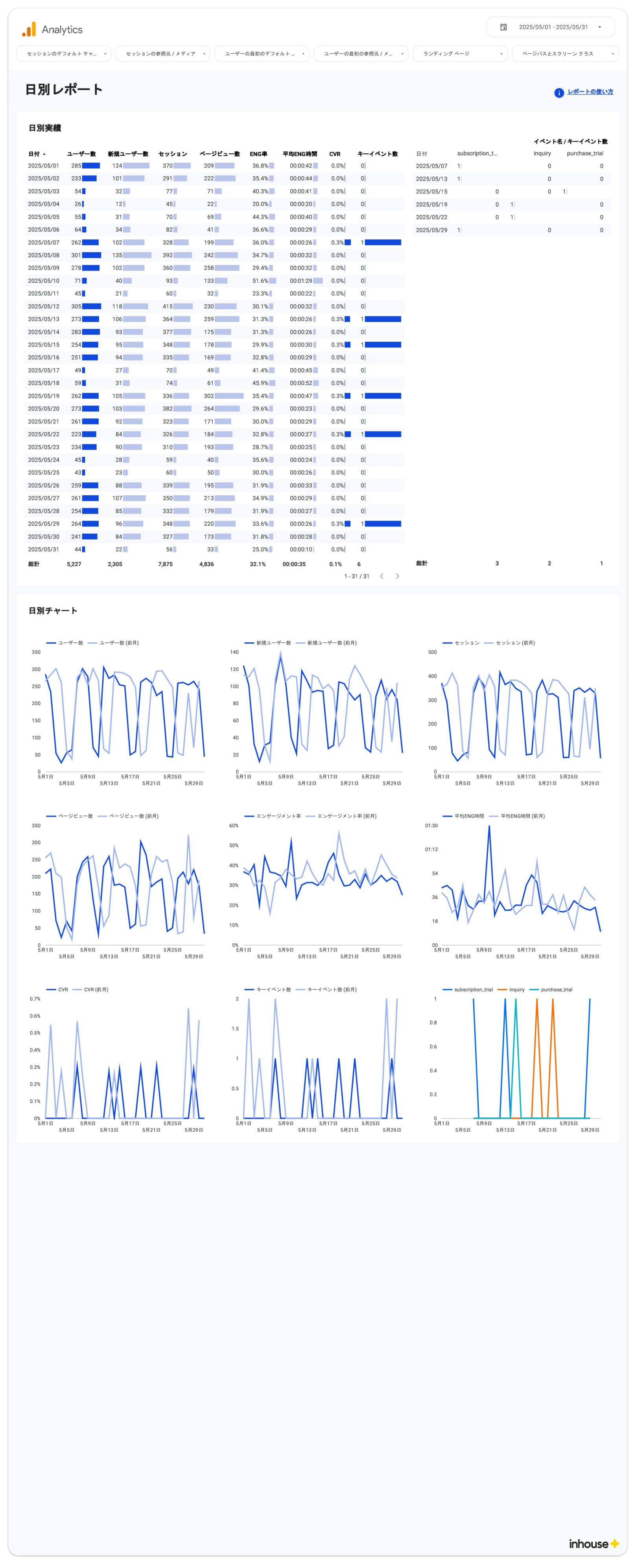Click the 日付 sort arrow in table header
Screen dimensions: 634x1568
(44, 154)
